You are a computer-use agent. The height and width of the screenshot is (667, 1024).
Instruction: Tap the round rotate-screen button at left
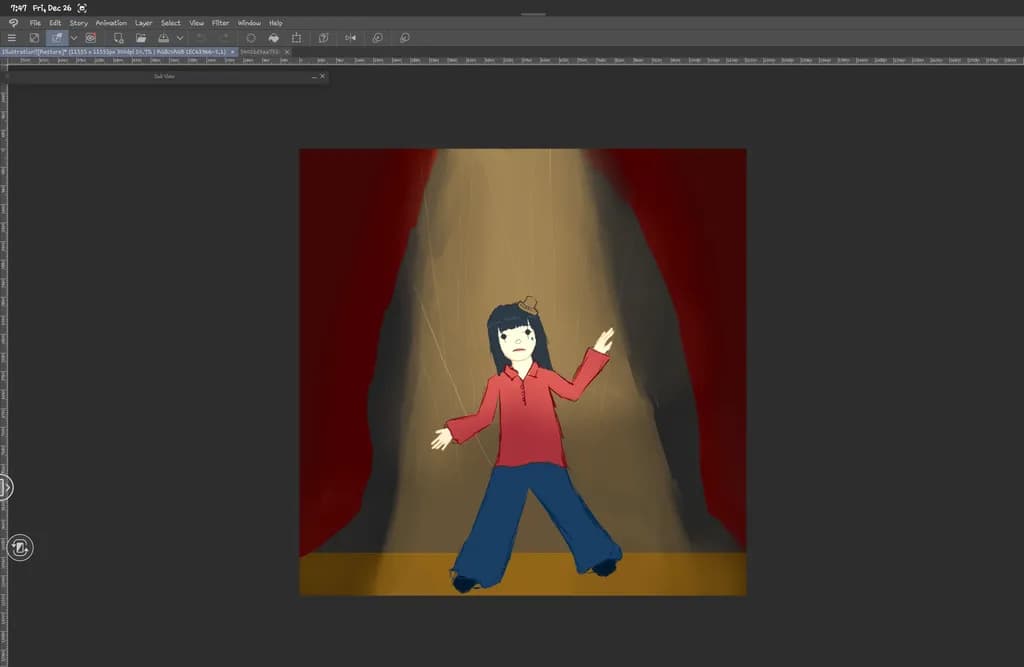pos(20,547)
